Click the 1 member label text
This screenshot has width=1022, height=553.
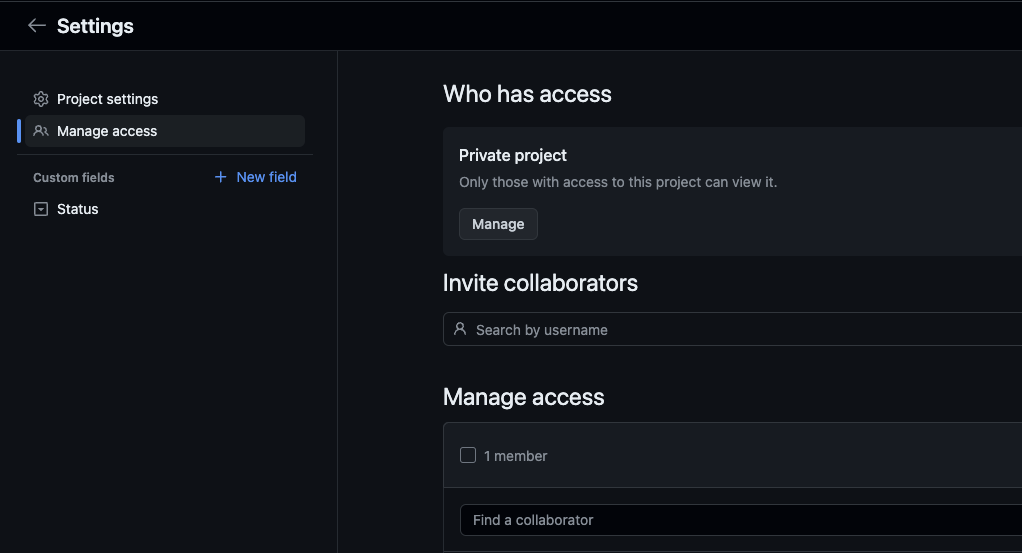coord(516,456)
